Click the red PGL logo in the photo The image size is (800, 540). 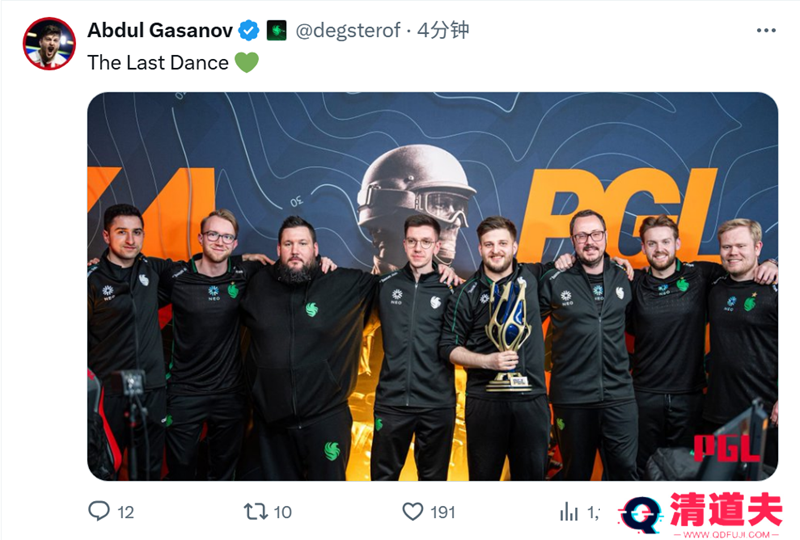727,449
